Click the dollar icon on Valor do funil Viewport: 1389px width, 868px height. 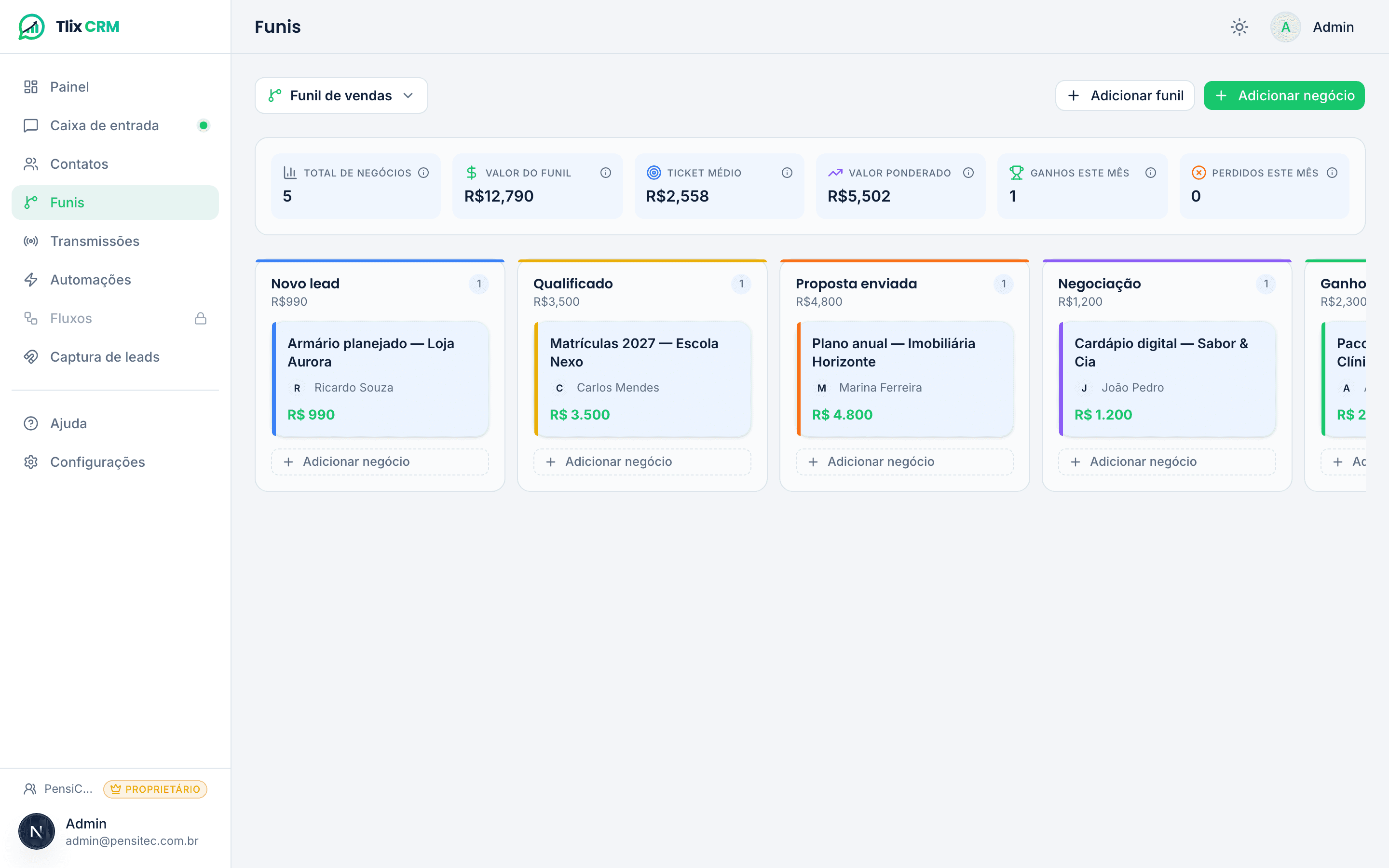pos(471,173)
